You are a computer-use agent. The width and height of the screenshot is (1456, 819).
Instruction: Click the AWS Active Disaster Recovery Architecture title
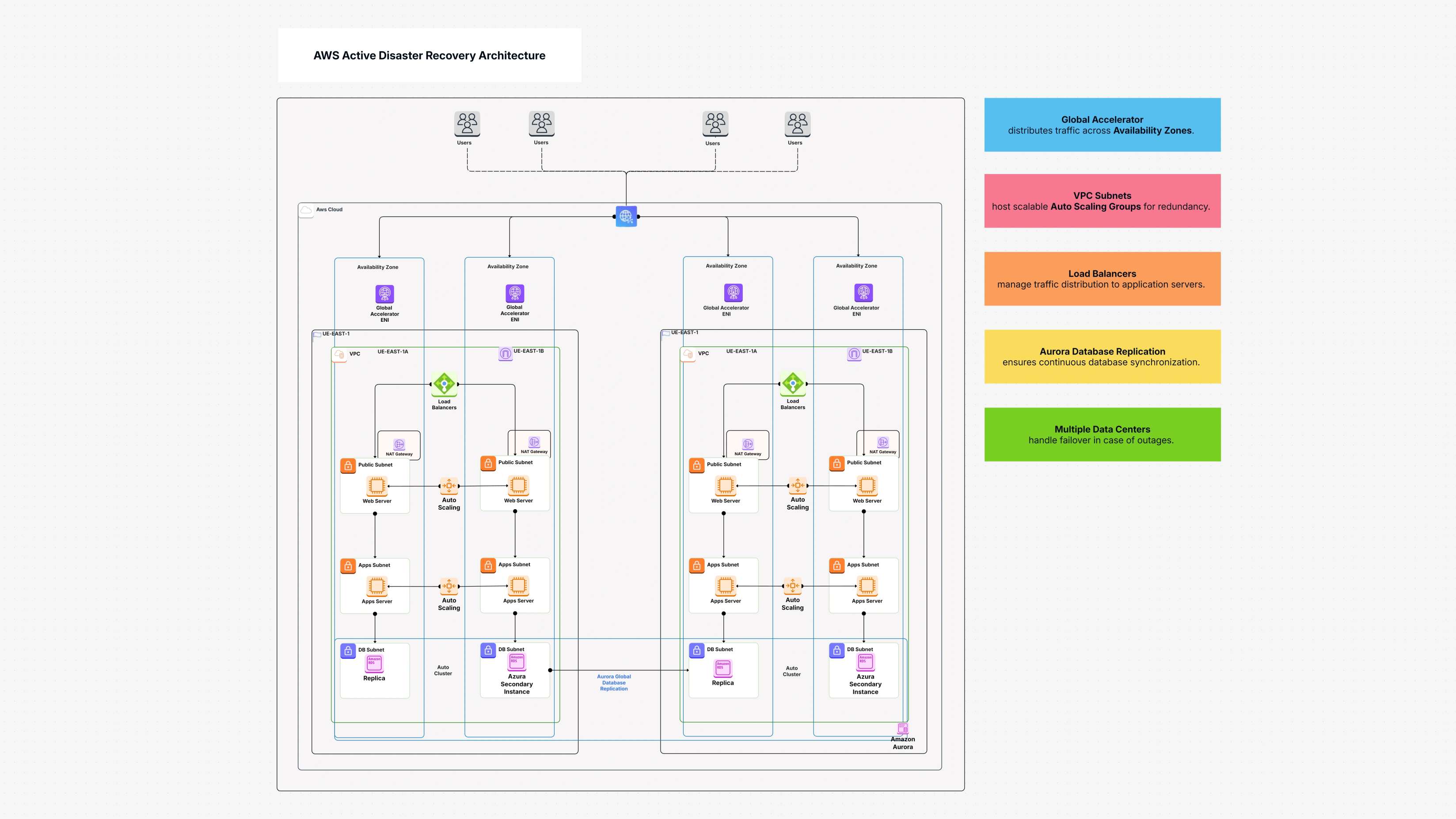click(x=429, y=55)
